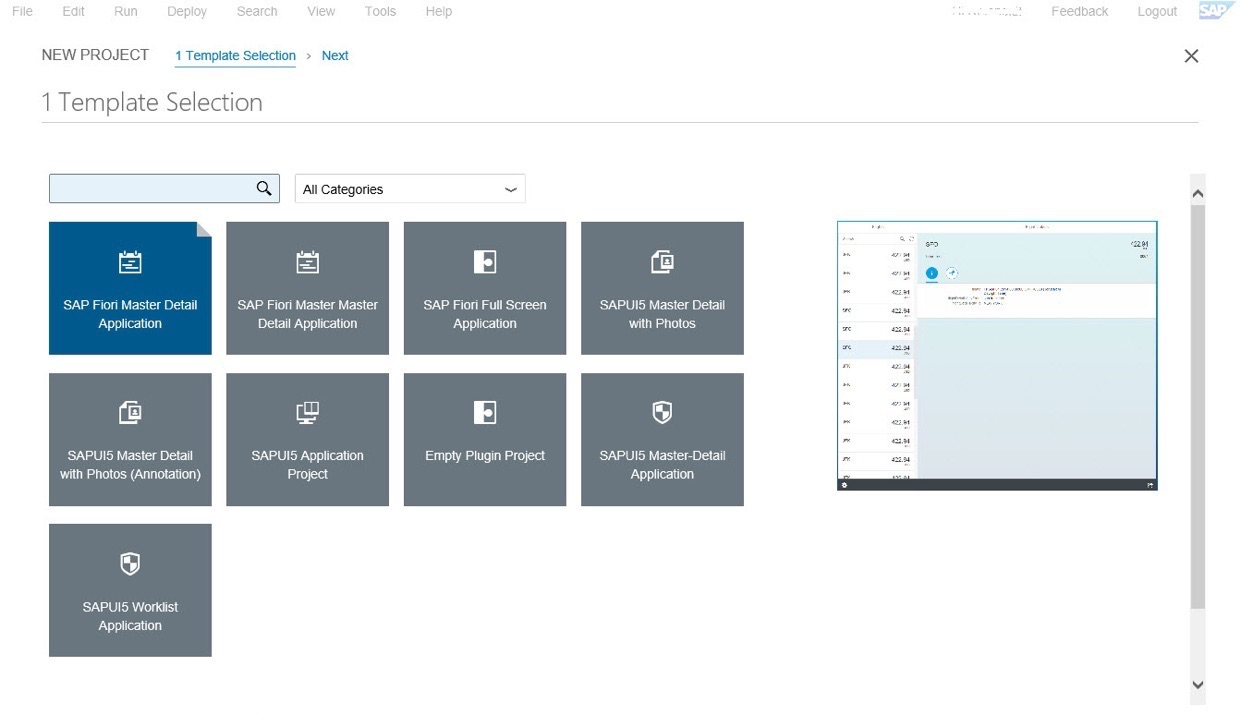Pick the Empty Plugin Project tile
This screenshot has height=715, width=1240.
pyautogui.click(x=485, y=439)
